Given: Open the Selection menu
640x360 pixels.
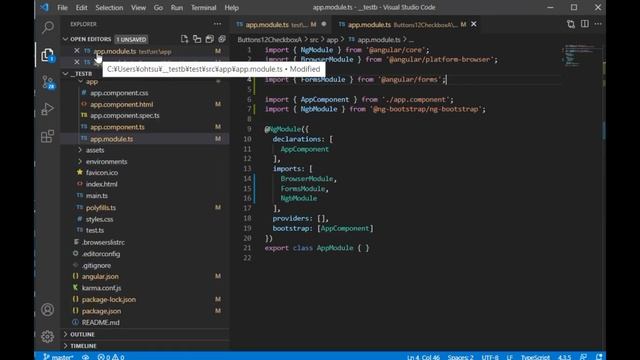Looking at the screenshot, I should [109, 8].
